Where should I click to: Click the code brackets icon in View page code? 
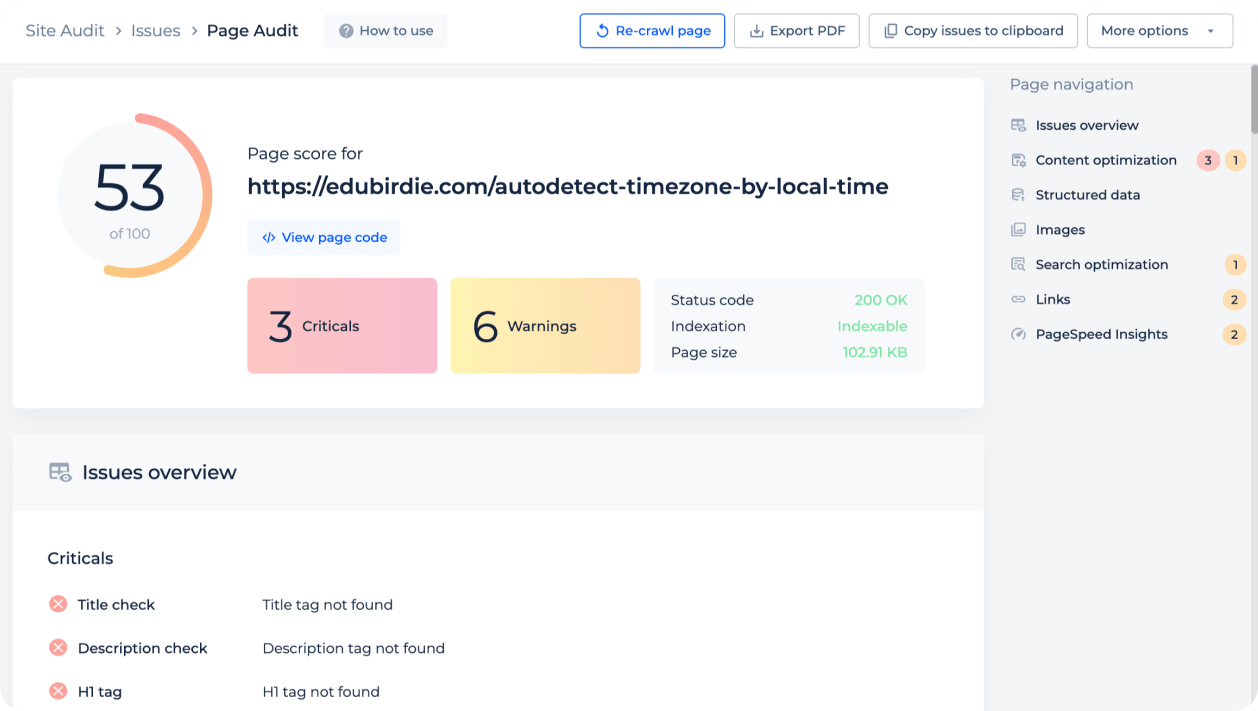coord(269,238)
